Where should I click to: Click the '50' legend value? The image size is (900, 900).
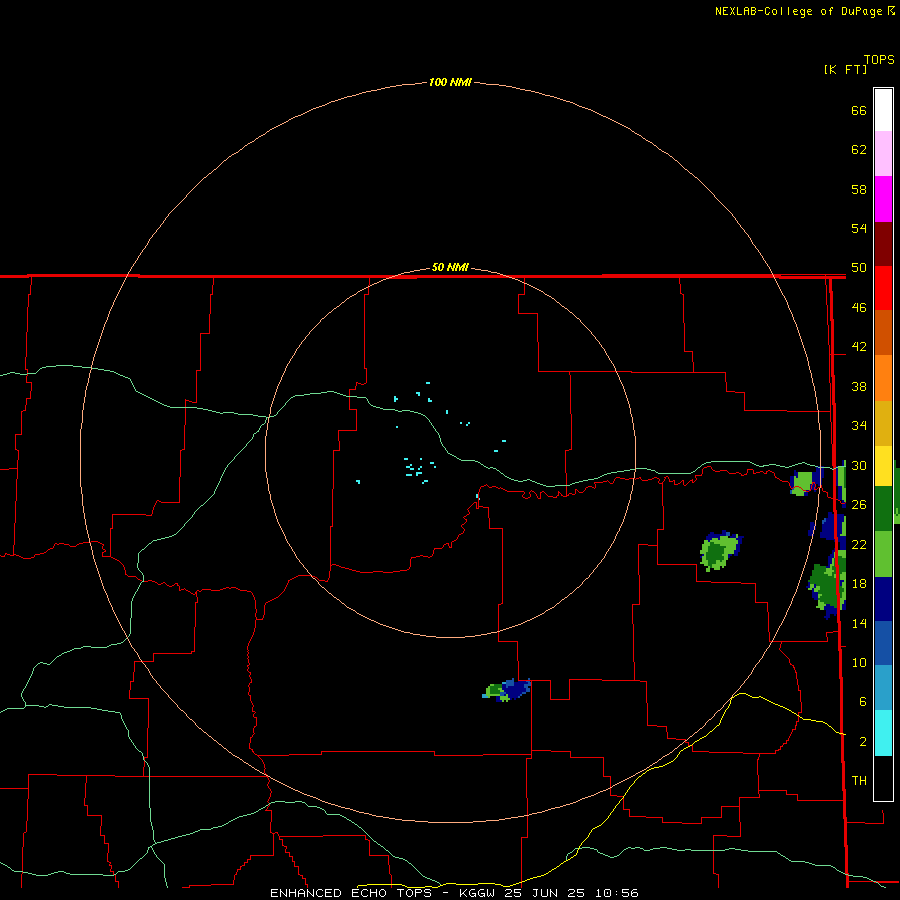point(859,267)
